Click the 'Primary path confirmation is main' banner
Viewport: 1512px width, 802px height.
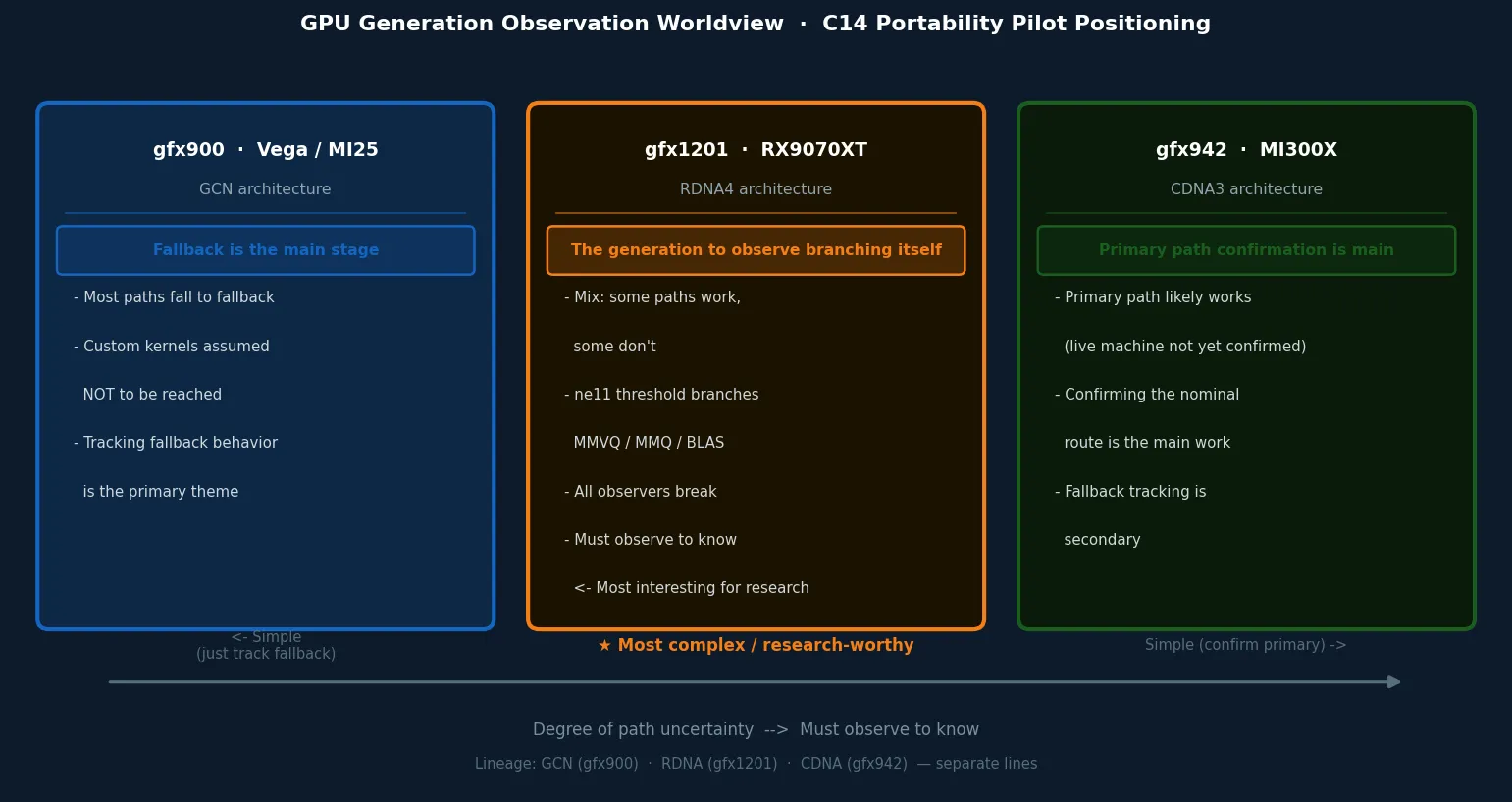pyautogui.click(x=1246, y=250)
